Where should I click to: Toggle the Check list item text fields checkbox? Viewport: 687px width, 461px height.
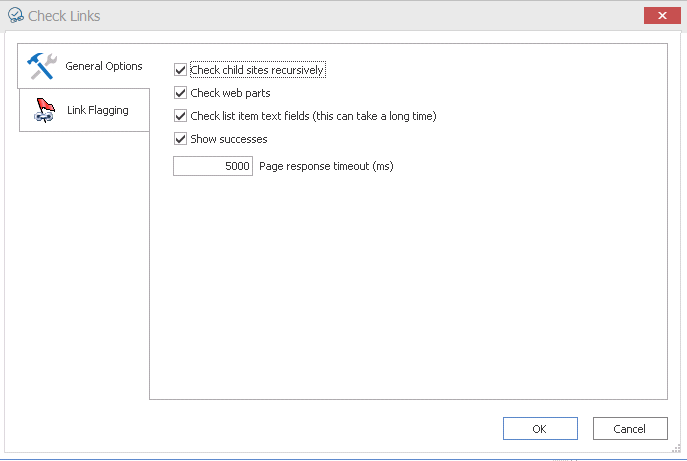click(181, 116)
